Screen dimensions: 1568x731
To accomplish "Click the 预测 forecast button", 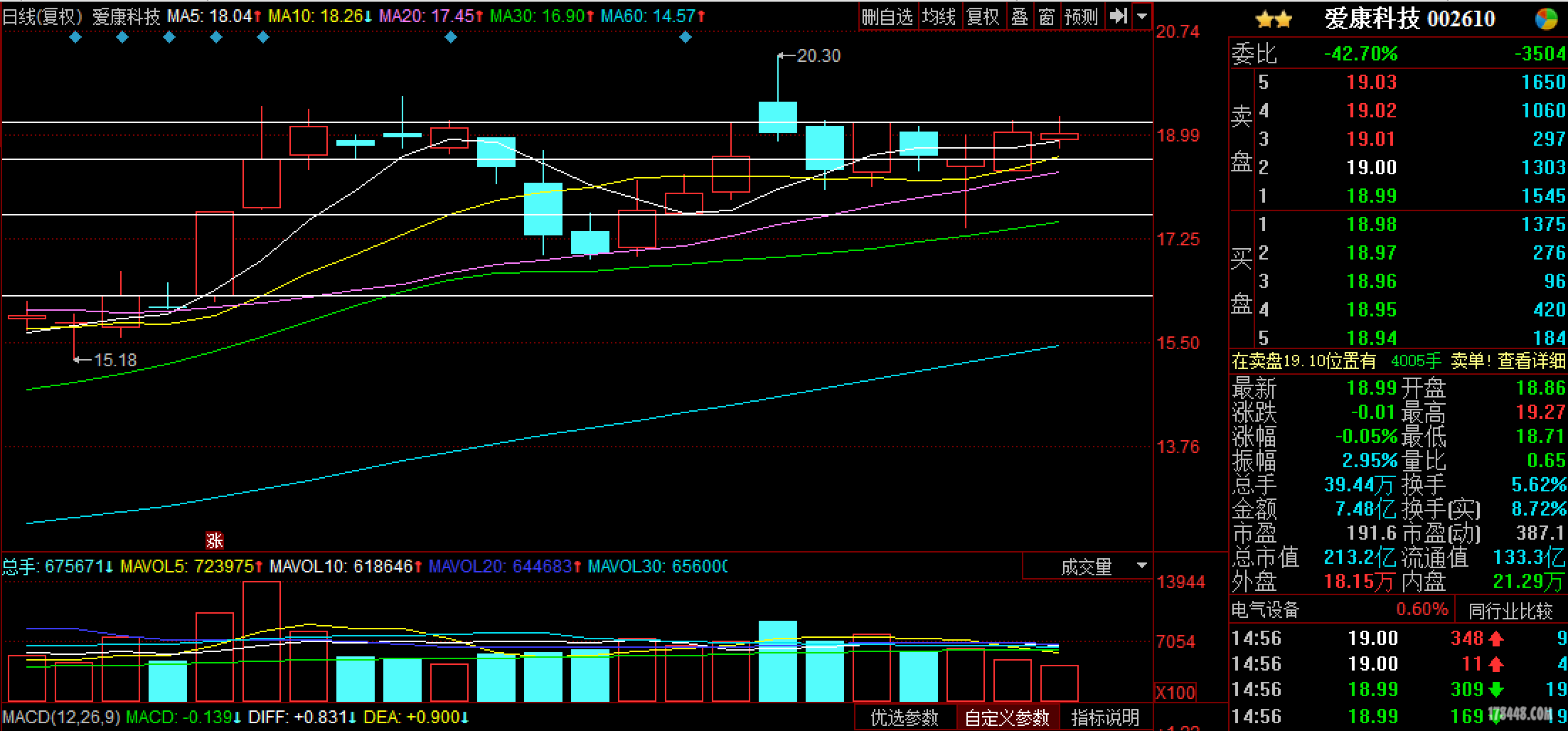I will click(x=1082, y=16).
